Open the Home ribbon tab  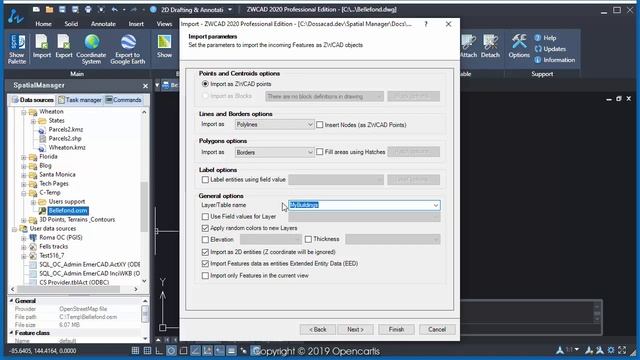tap(43, 24)
